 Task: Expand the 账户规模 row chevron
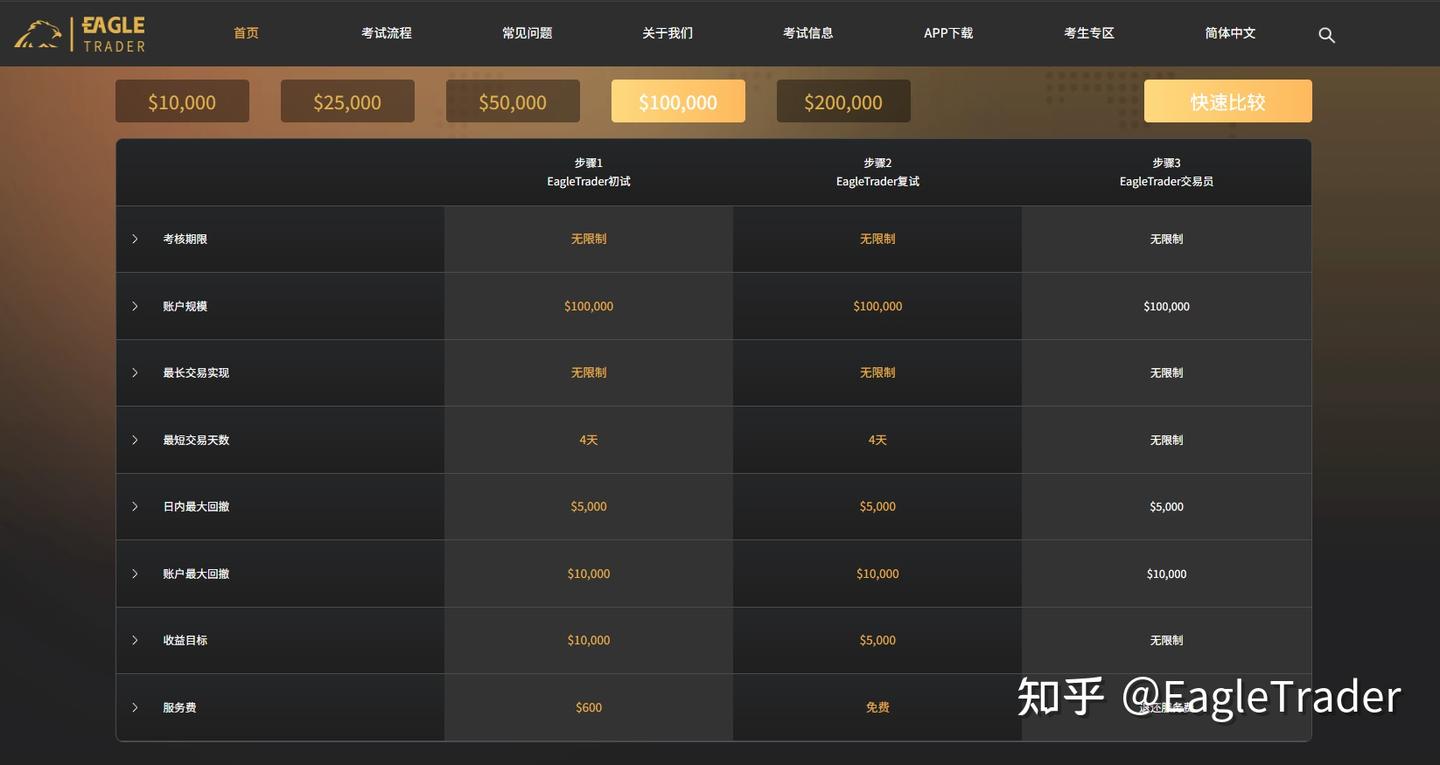click(135, 306)
